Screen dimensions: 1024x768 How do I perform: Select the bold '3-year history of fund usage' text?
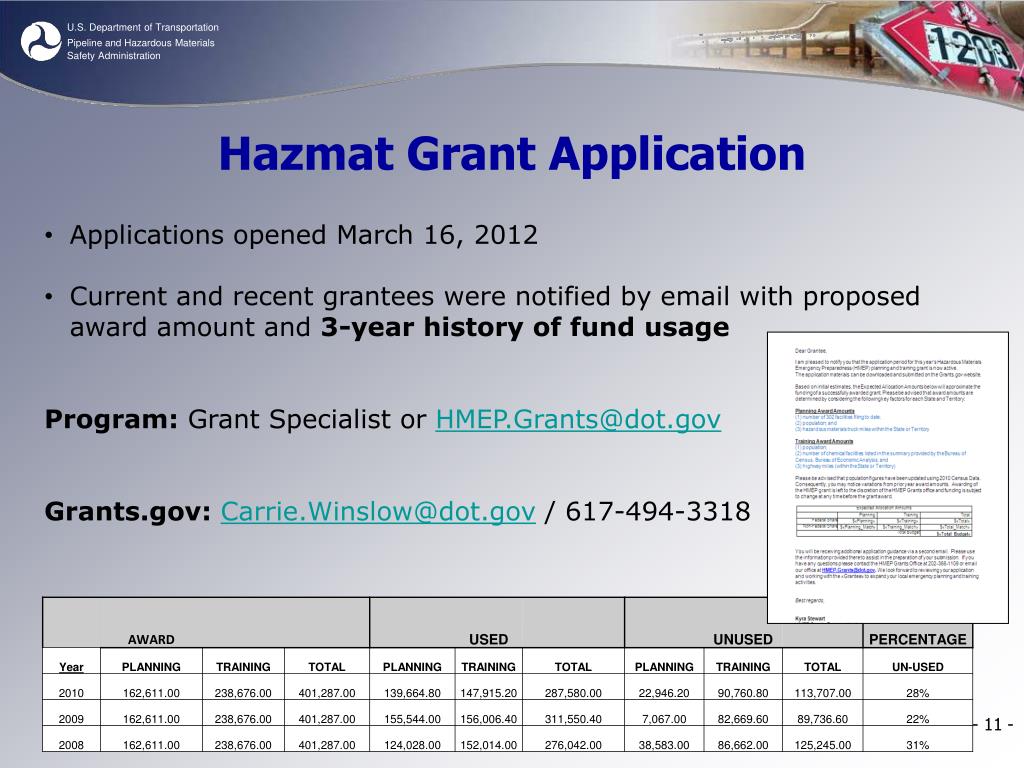click(x=524, y=327)
